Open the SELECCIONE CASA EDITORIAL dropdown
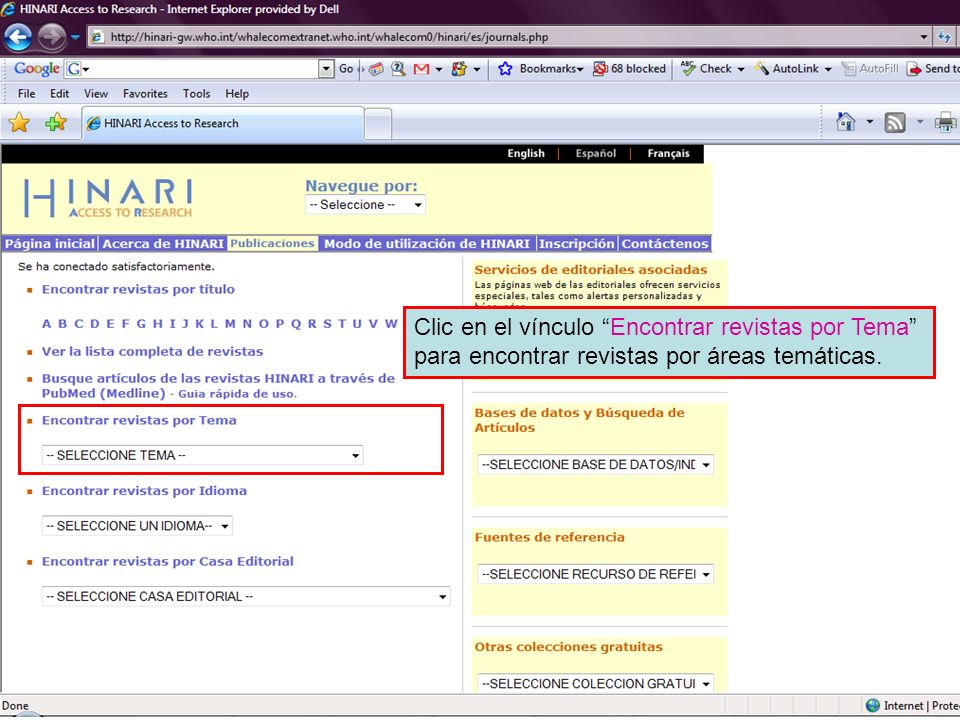 (246, 596)
